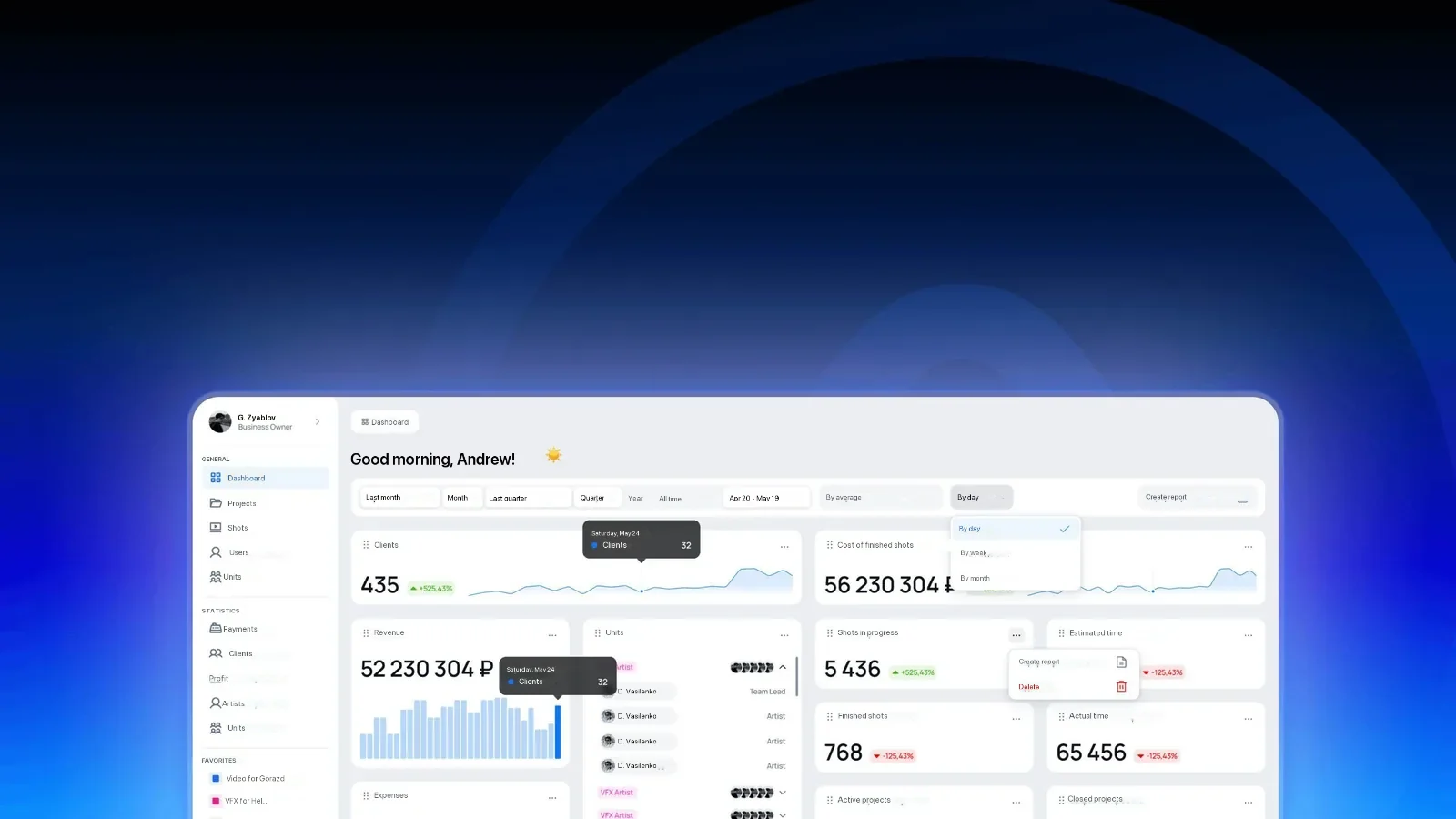Screen dimensions: 1456x819
Task: Click the blue swatch beside Video for Gorazd
Action: click(x=216, y=778)
